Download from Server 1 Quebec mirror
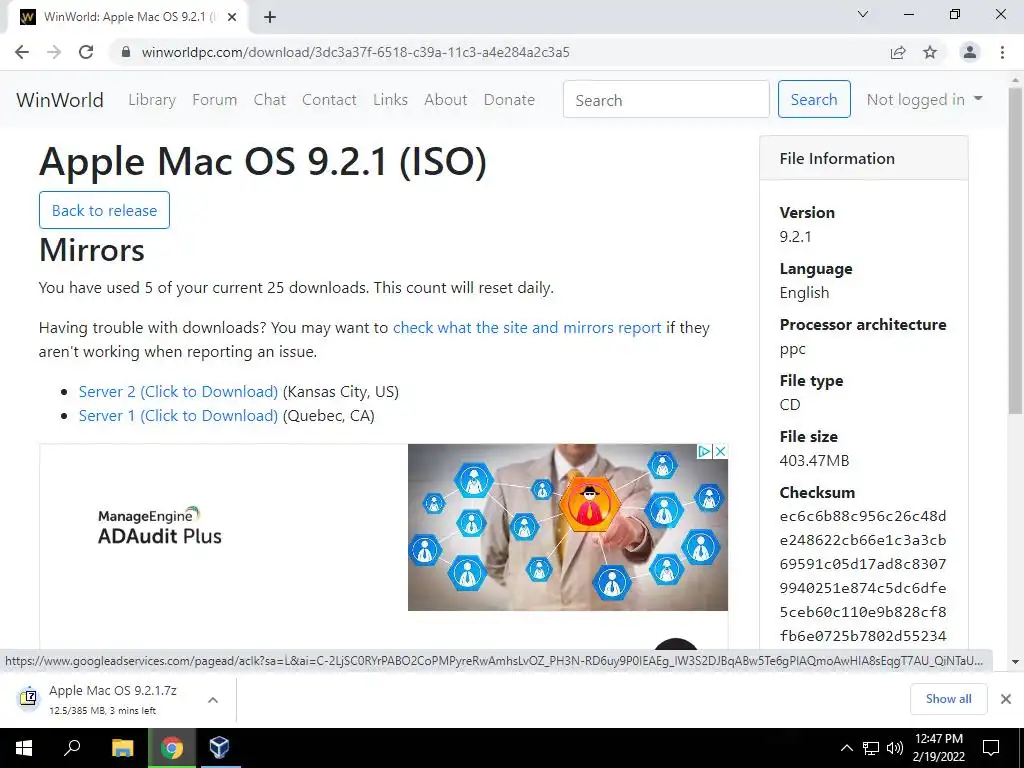 point(178,416)
